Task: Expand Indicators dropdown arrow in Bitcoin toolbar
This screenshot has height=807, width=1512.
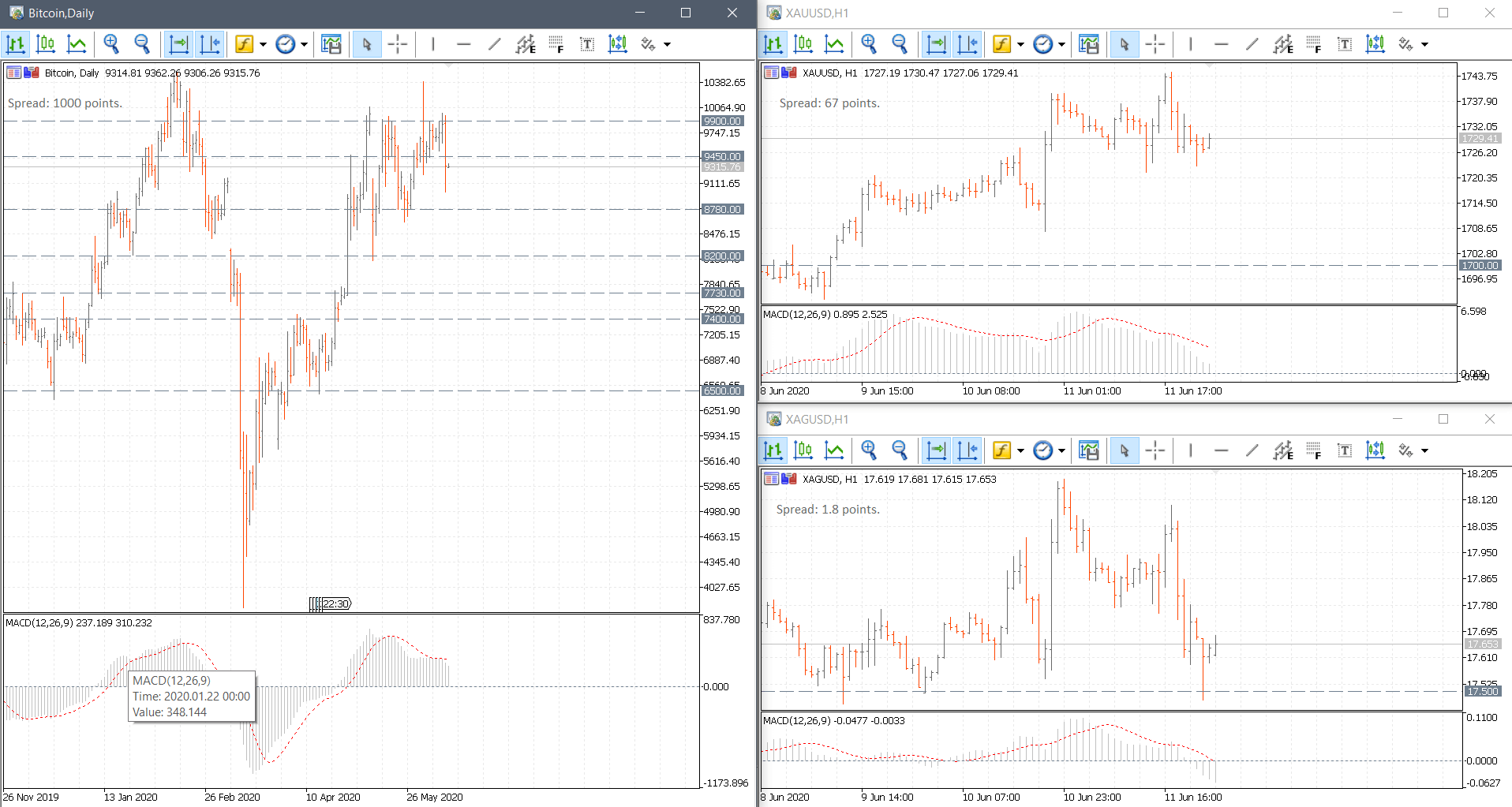Action: (x=263, y=44)
